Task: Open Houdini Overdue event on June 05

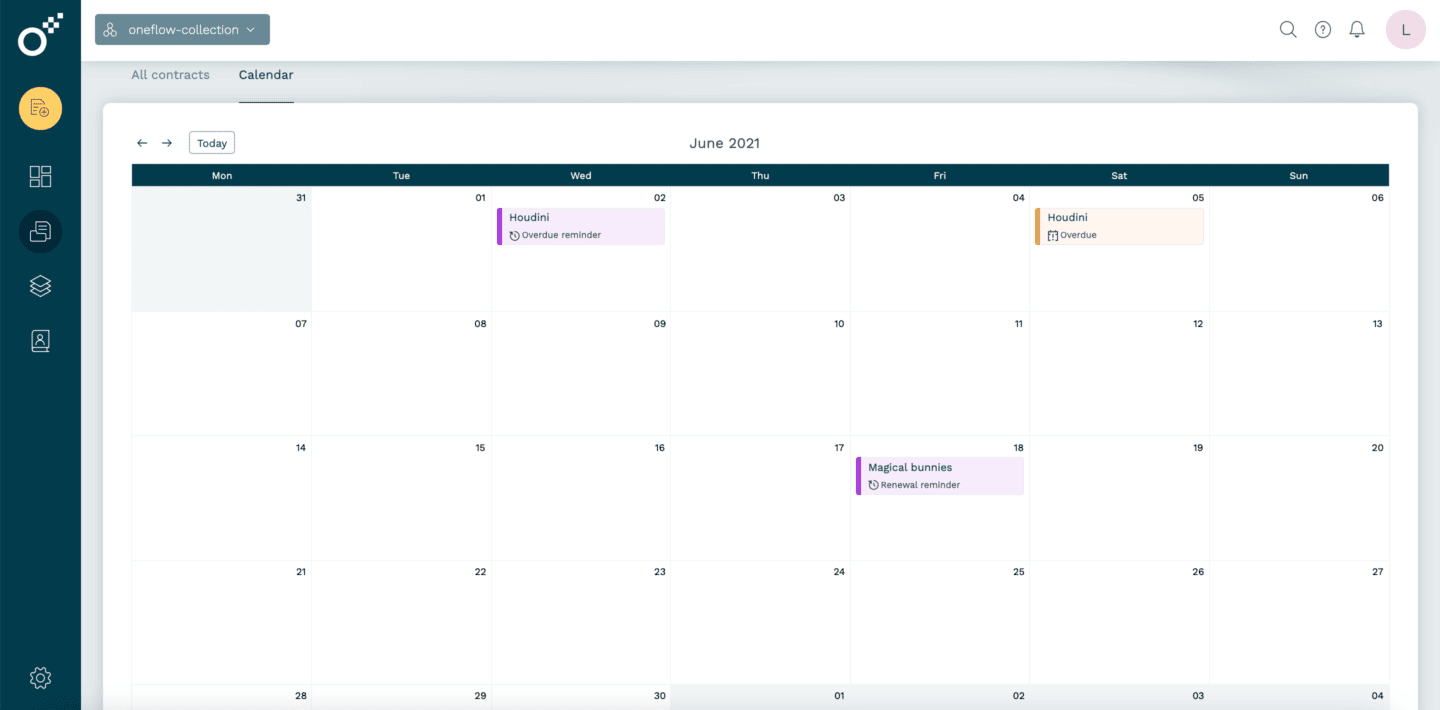Action: click(1119, 226)
